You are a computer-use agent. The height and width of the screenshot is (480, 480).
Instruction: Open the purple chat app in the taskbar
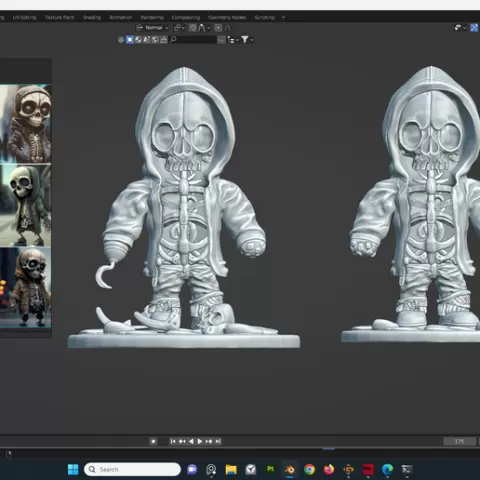pos(192,469)
